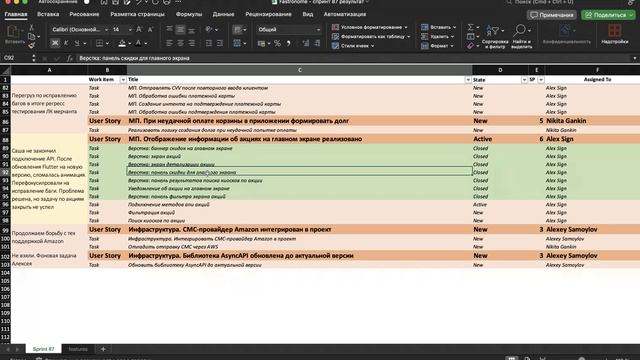The width and height of the screenshot is (640, 360).
Task: Increase indent icon
Action: point(220,43)
